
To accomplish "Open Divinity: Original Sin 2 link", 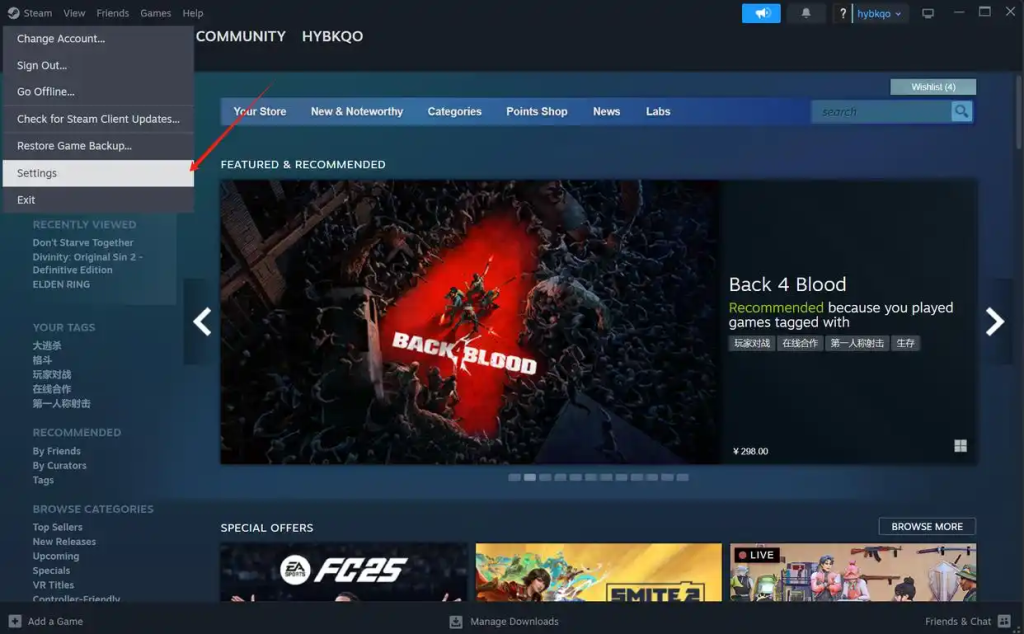I will [88, 263].
